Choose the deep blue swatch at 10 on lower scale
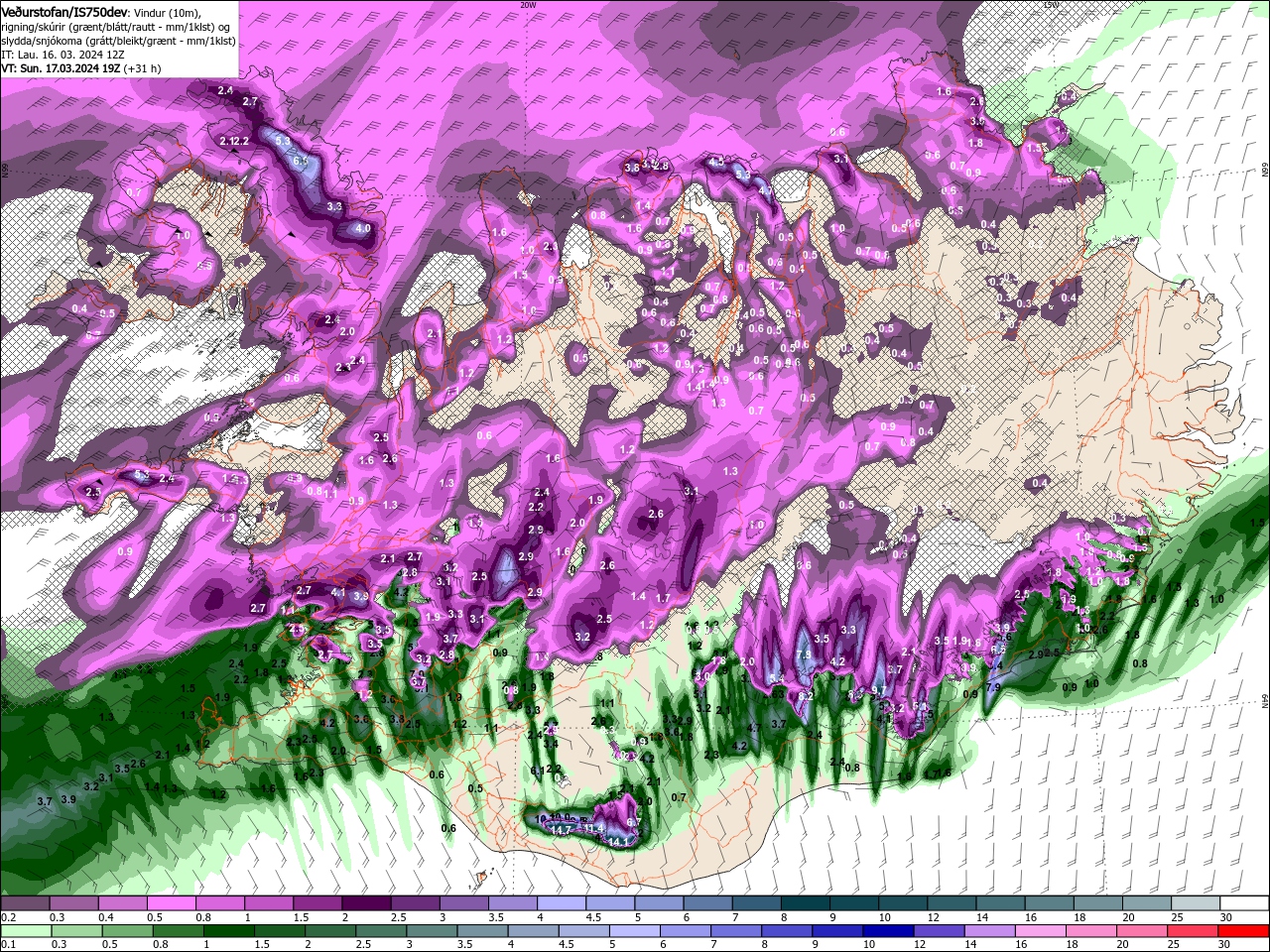The height and width of the screenshot is (952, 1270). coord(889,931)
